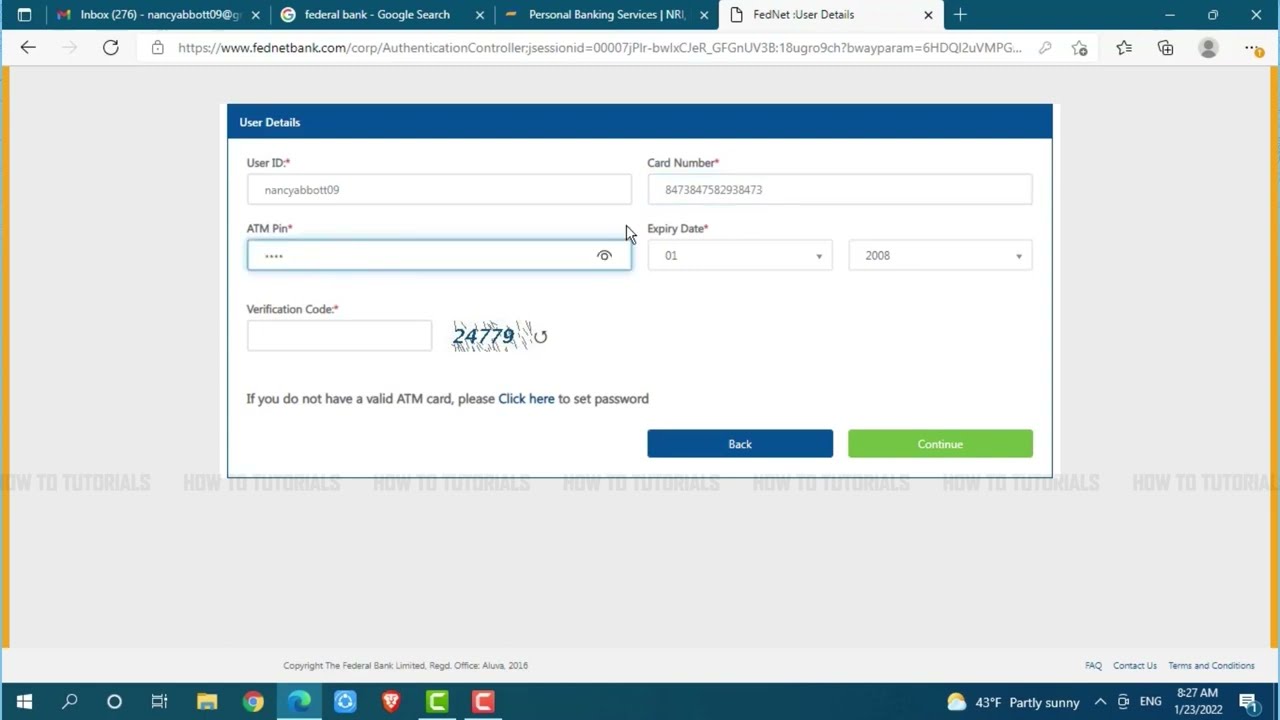
Task: Click the address bar URL
Action: point(600,48)
